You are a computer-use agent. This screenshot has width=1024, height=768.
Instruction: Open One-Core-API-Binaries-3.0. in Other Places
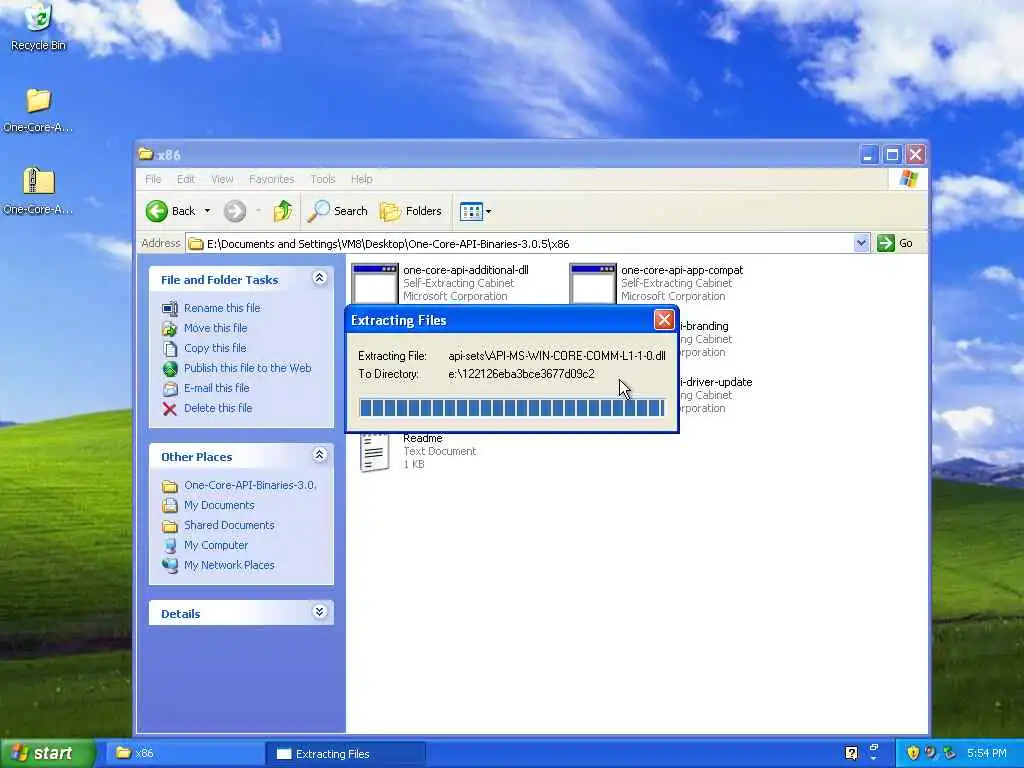(x=250, y=485)
